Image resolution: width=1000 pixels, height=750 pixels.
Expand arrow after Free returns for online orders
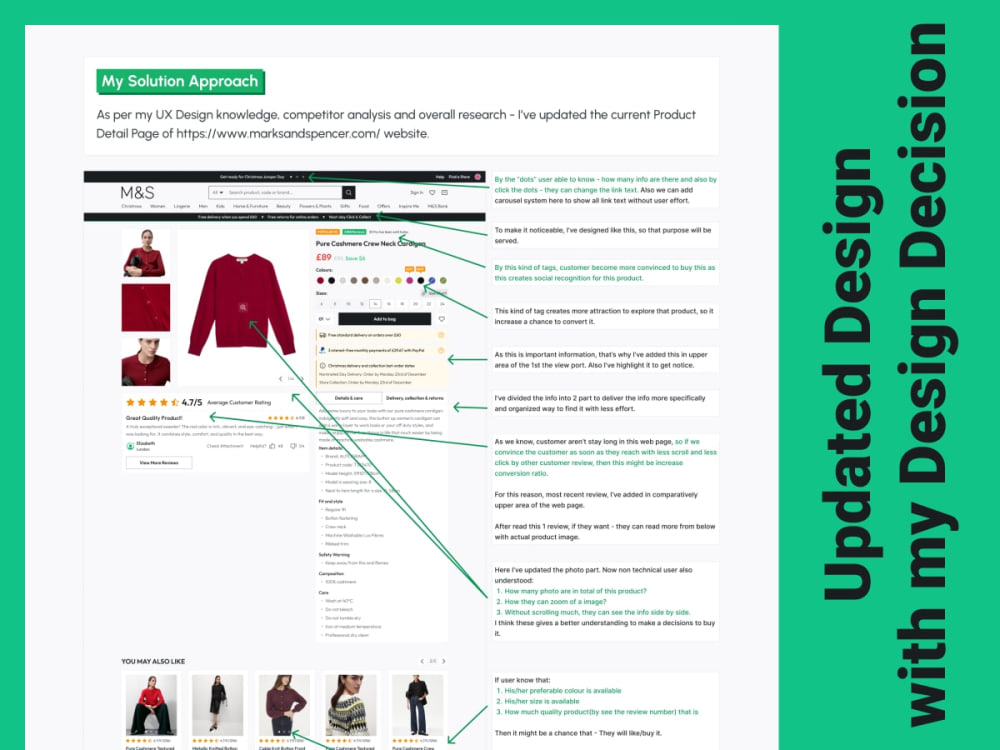tap(324, 217)
